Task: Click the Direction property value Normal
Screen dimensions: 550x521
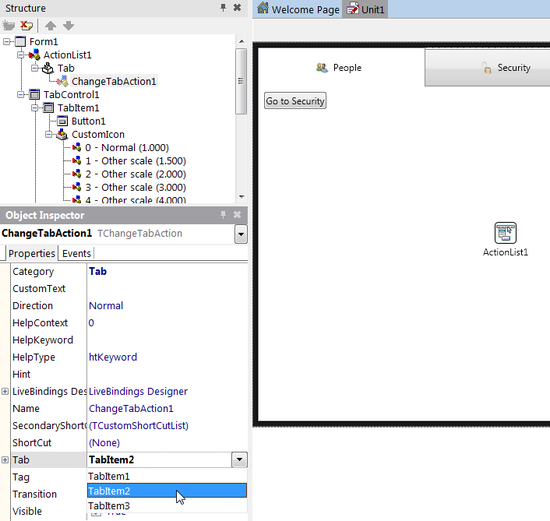Action: [x=106, y=306]
